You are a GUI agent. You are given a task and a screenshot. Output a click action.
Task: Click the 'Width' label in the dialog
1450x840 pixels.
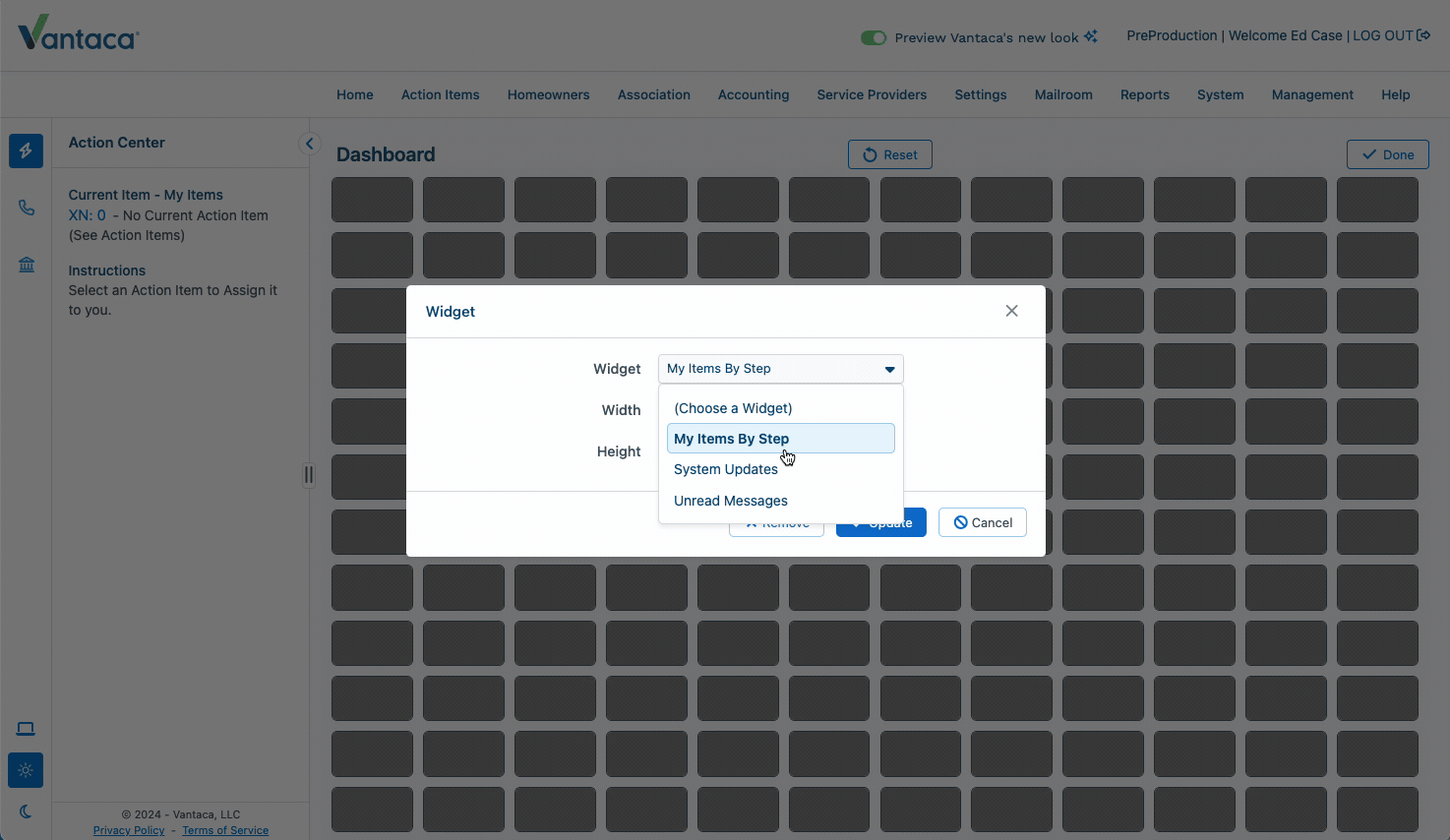(x=621, y=410)
